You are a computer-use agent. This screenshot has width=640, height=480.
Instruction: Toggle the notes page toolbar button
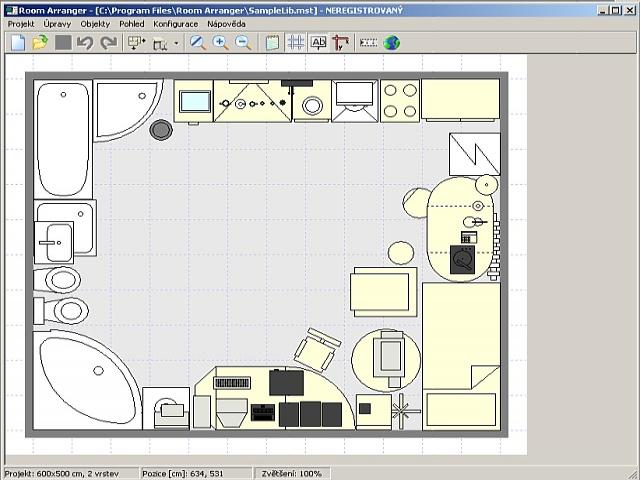tap(273, 42)
